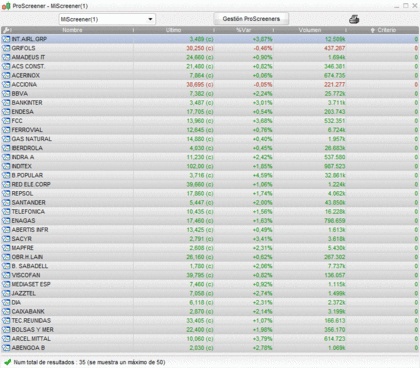Viewport: 420px width, 368px height.
Task: Open chart icon for TELEFONICA row
Action: tap(6, 212)
